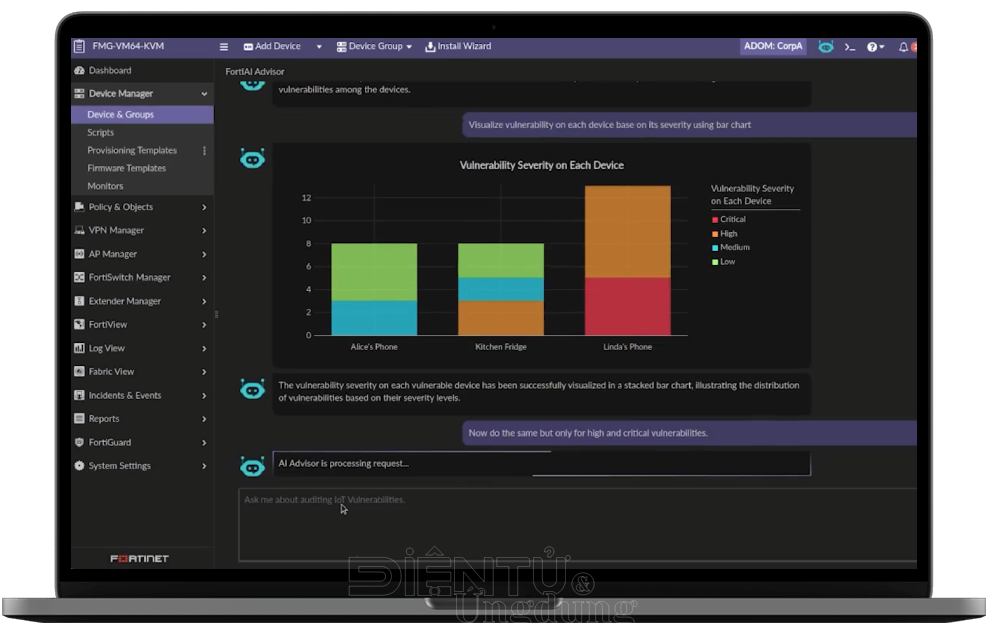Image resolution: width=986 pixels, height=637 pixels.
Task: Click the Device Manager icon in the sidebar
Action: pos(79,94)
